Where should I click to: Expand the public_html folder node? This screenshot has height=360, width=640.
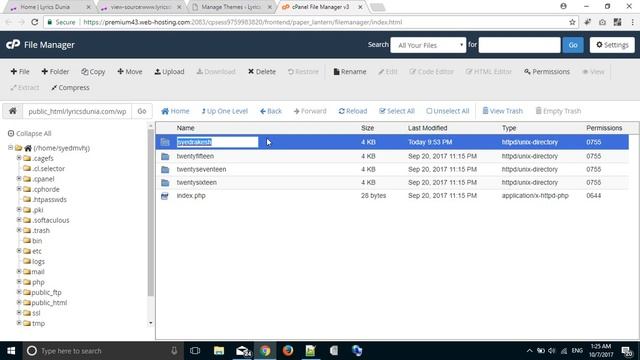pyautogui.click(x=19, y=302)
